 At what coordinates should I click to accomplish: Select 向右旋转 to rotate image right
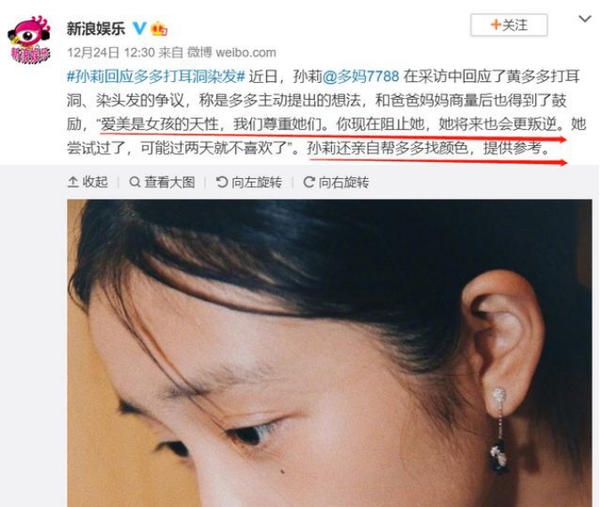pos(336,182)
